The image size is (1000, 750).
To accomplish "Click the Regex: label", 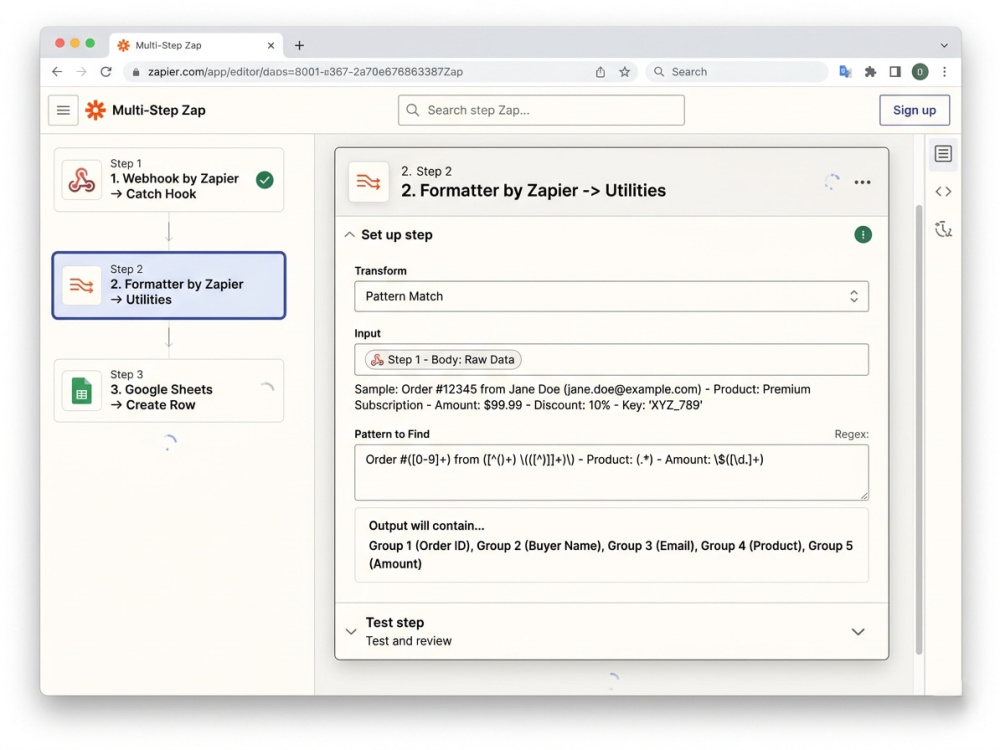I will pos(851,434).
